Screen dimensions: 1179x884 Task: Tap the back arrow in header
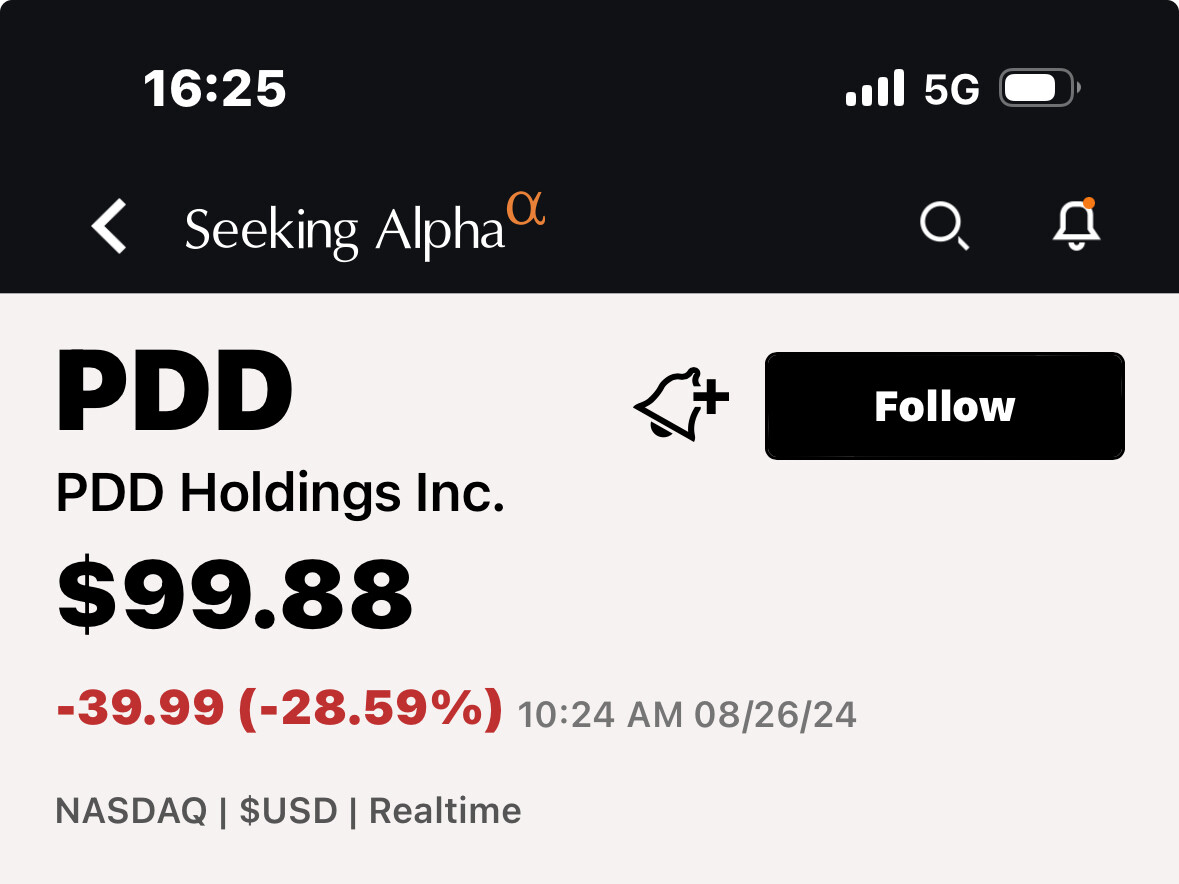(110, 226)
